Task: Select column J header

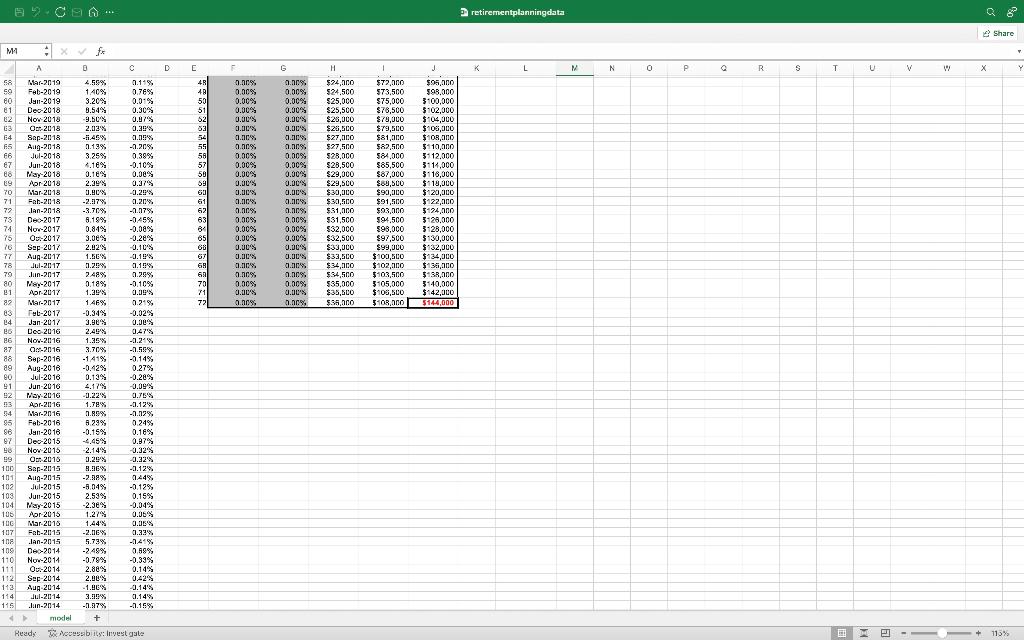Action: coord(433,68)
